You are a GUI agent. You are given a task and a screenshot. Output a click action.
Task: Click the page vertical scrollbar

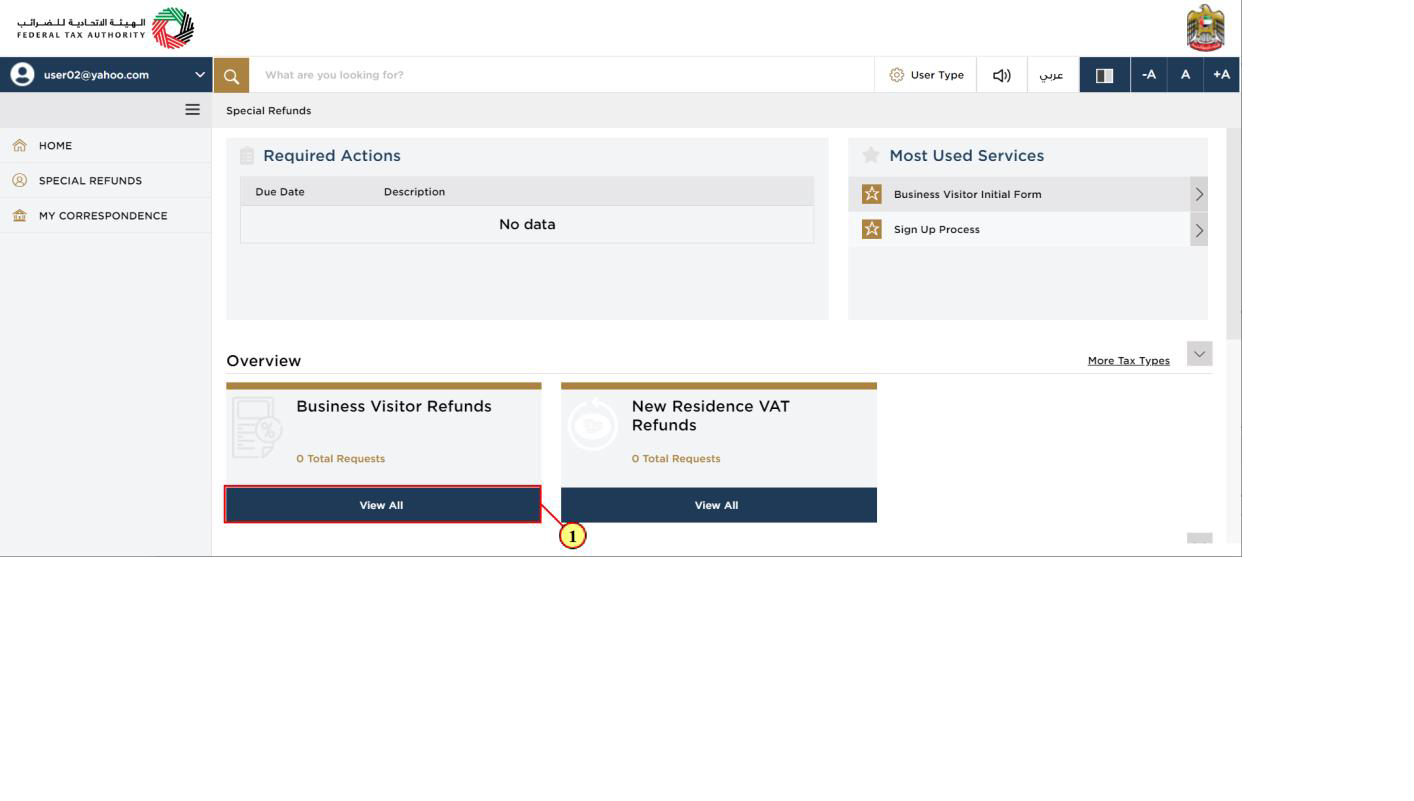pyautogui.click(x=1233, y=235)
